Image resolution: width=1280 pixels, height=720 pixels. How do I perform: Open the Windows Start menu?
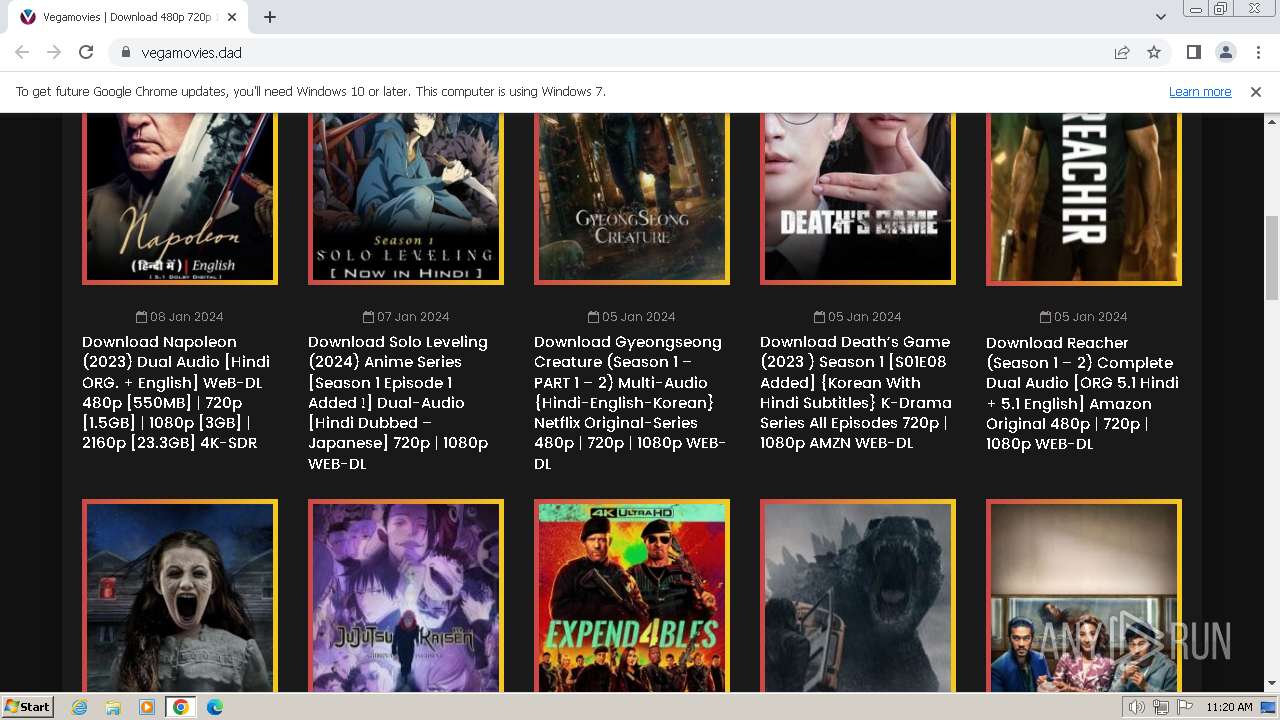tap(28, 707)
